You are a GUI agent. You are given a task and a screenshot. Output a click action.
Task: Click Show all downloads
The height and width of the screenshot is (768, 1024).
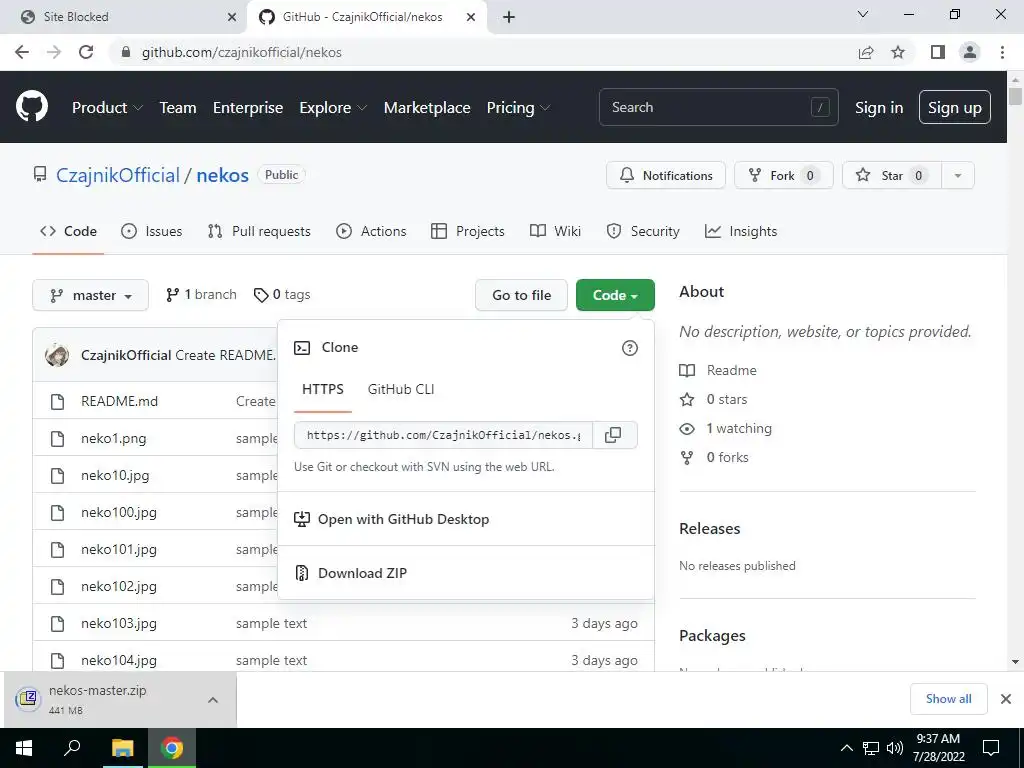point(948,699)
